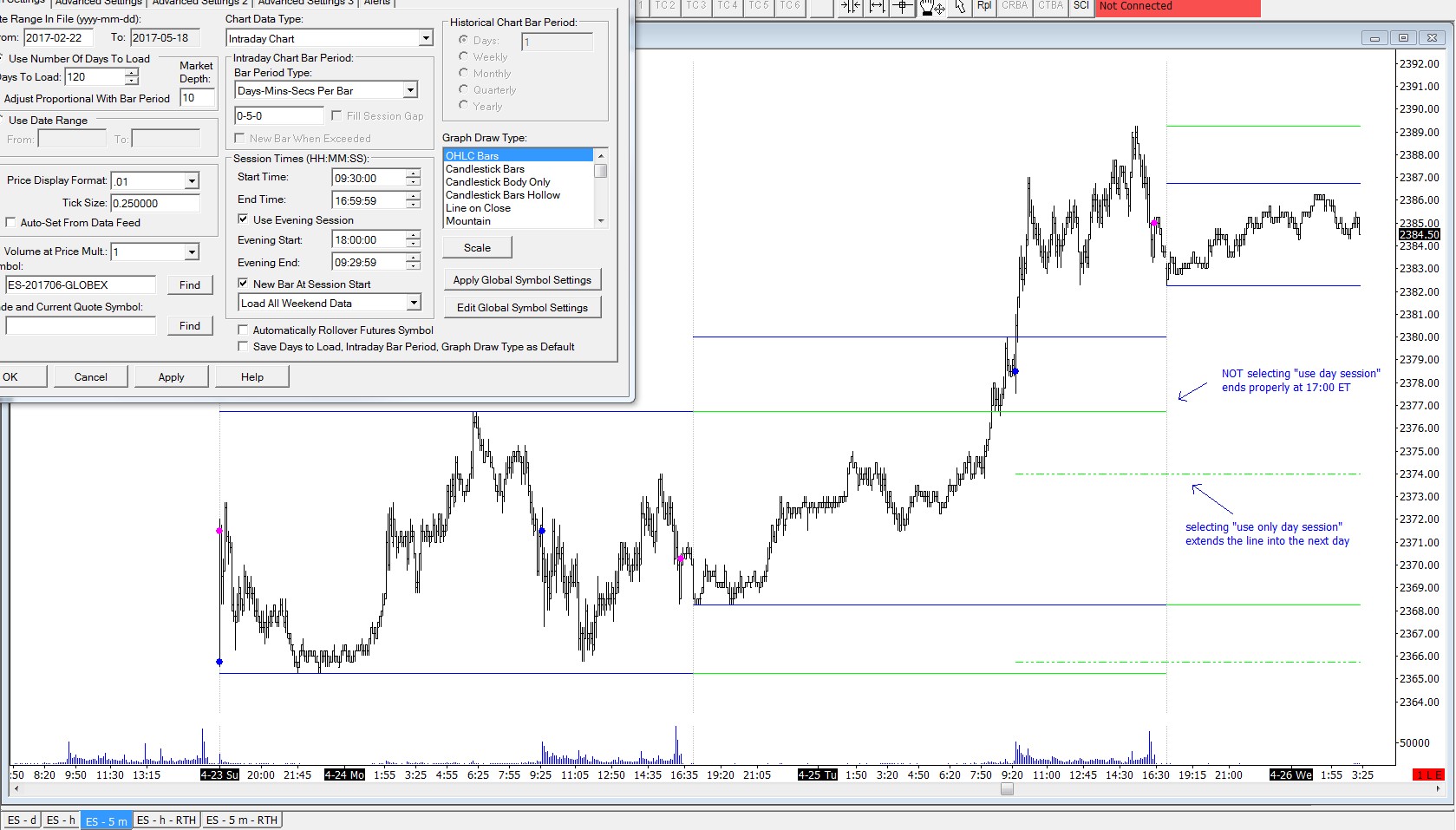The width and height of the screenshot is (1456, 830).
Task: Switch to the Advanced Settings 3 tab
Action: point(305,3)
